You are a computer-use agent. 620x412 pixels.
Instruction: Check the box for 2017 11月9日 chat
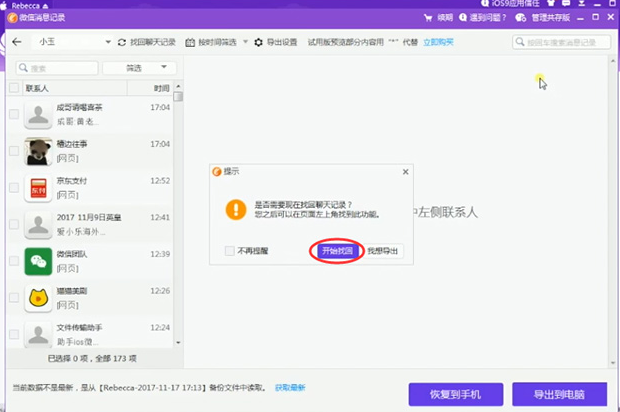(x=14, y=224)
